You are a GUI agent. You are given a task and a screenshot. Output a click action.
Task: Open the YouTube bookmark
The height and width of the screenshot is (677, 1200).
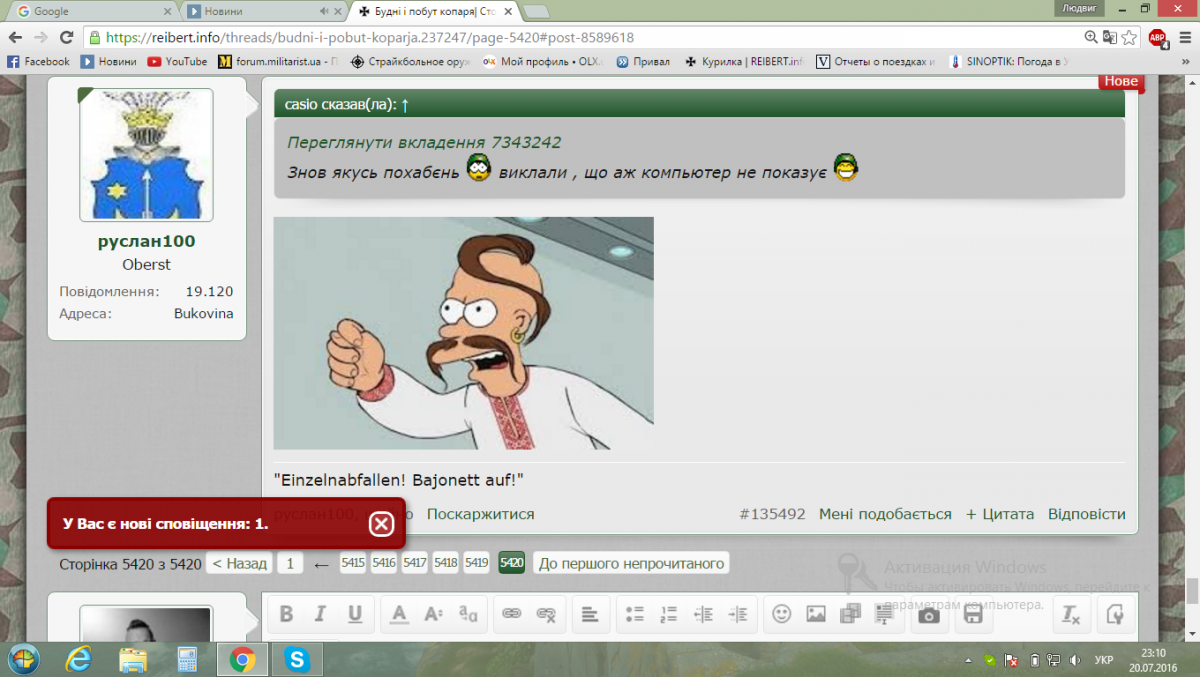177,61
